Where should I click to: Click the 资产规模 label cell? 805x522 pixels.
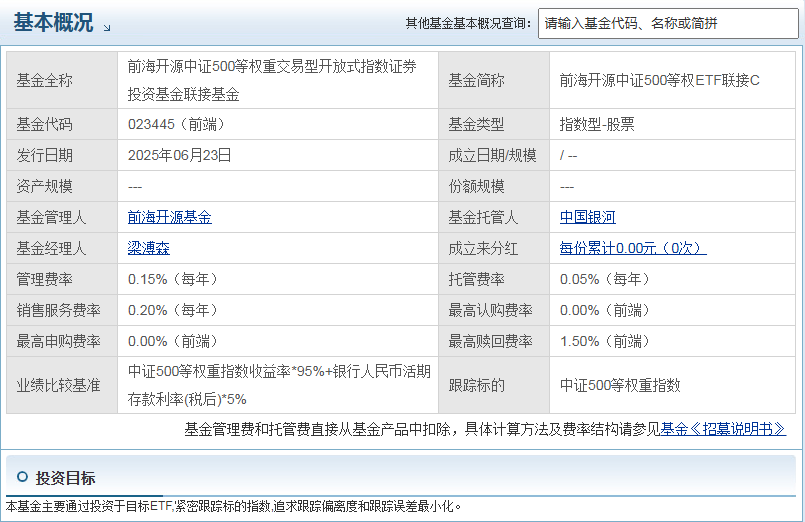point(62,186)
